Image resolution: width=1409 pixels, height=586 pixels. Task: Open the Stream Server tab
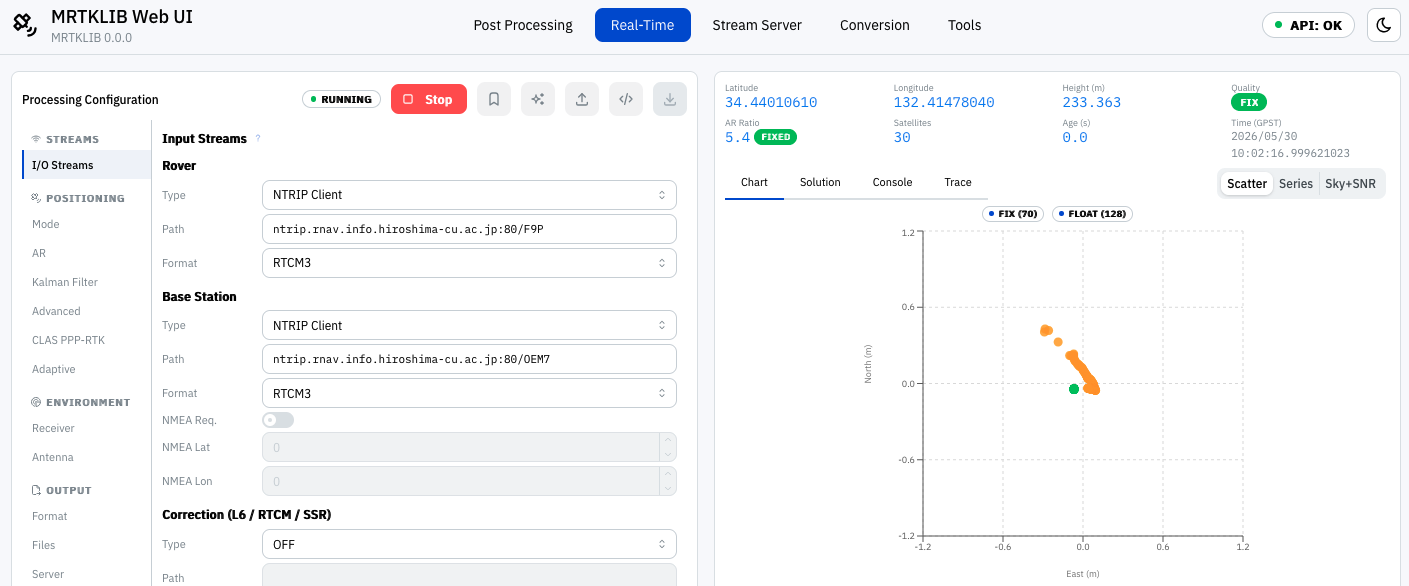[757, 25]
